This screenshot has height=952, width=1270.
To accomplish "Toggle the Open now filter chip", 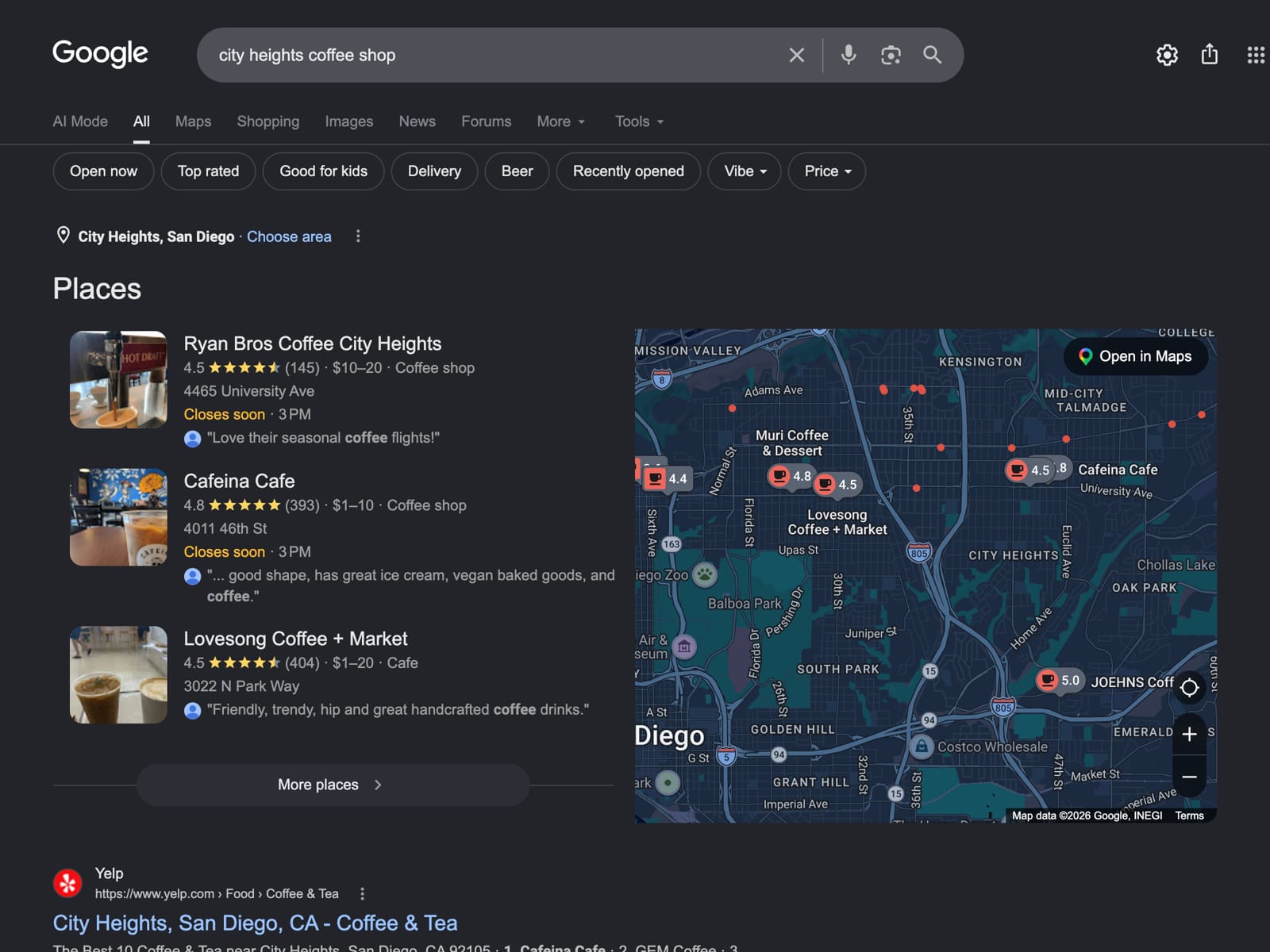I will tap(103, 171).
